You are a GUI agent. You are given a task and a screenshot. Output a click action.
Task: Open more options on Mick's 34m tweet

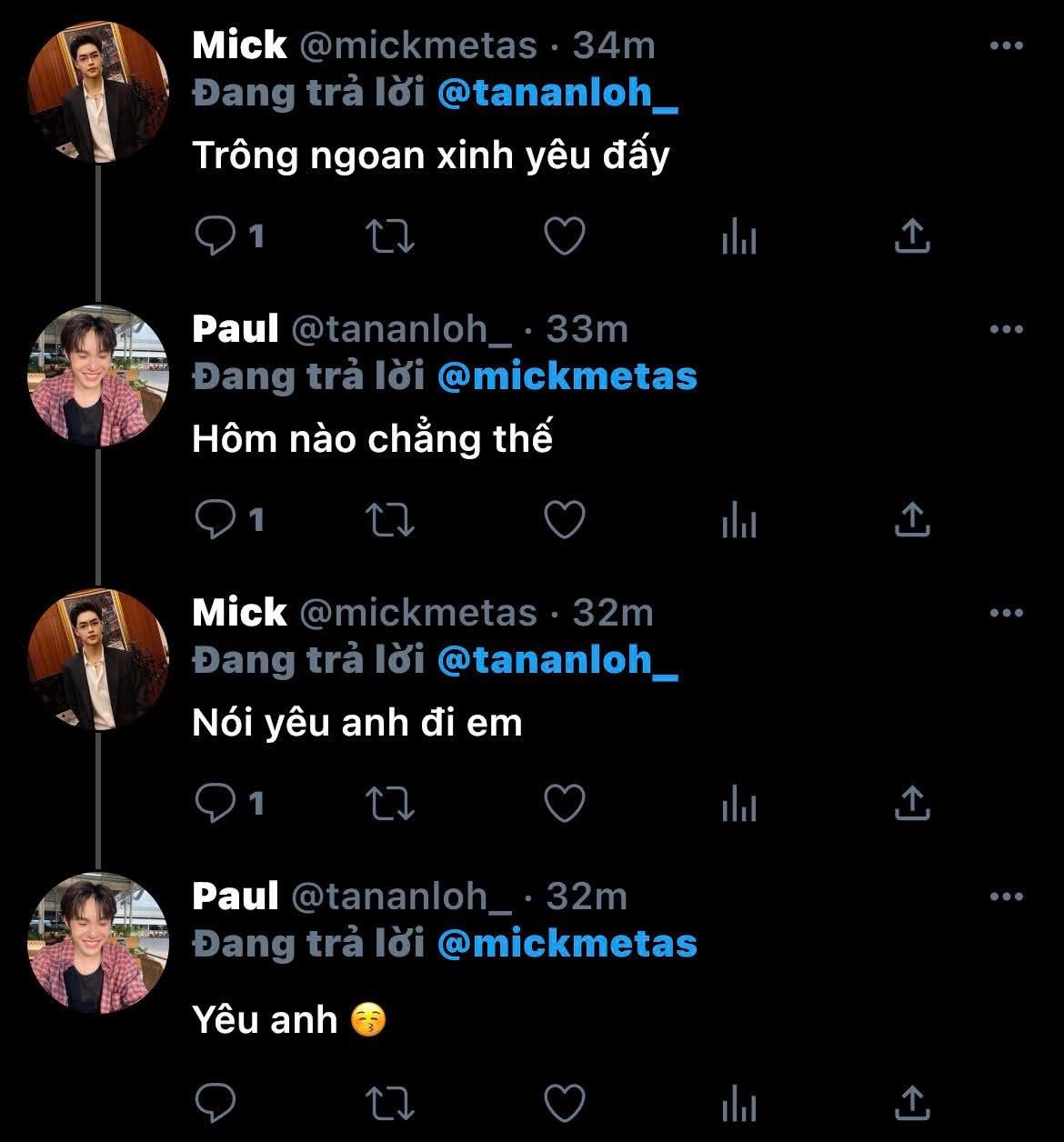[x=1006, y=46]
